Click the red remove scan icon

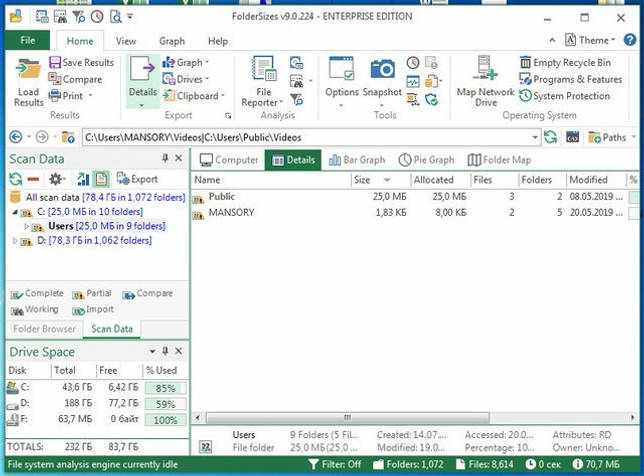pos(33,179)
